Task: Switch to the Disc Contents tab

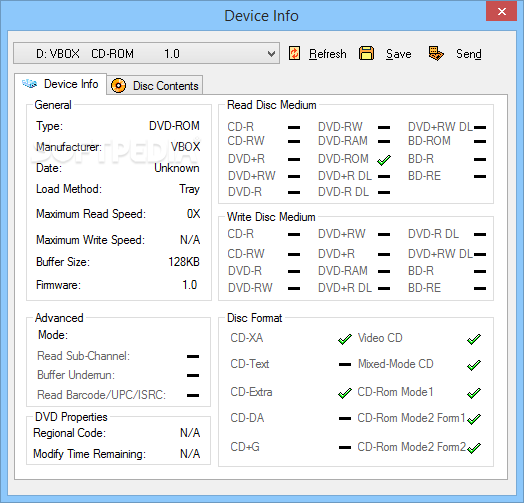Action: click(155, 86)
